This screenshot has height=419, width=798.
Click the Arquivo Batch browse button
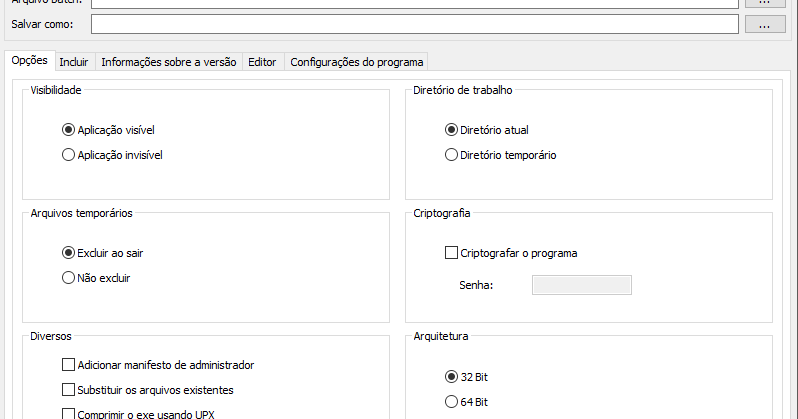[x=765, y=3]
